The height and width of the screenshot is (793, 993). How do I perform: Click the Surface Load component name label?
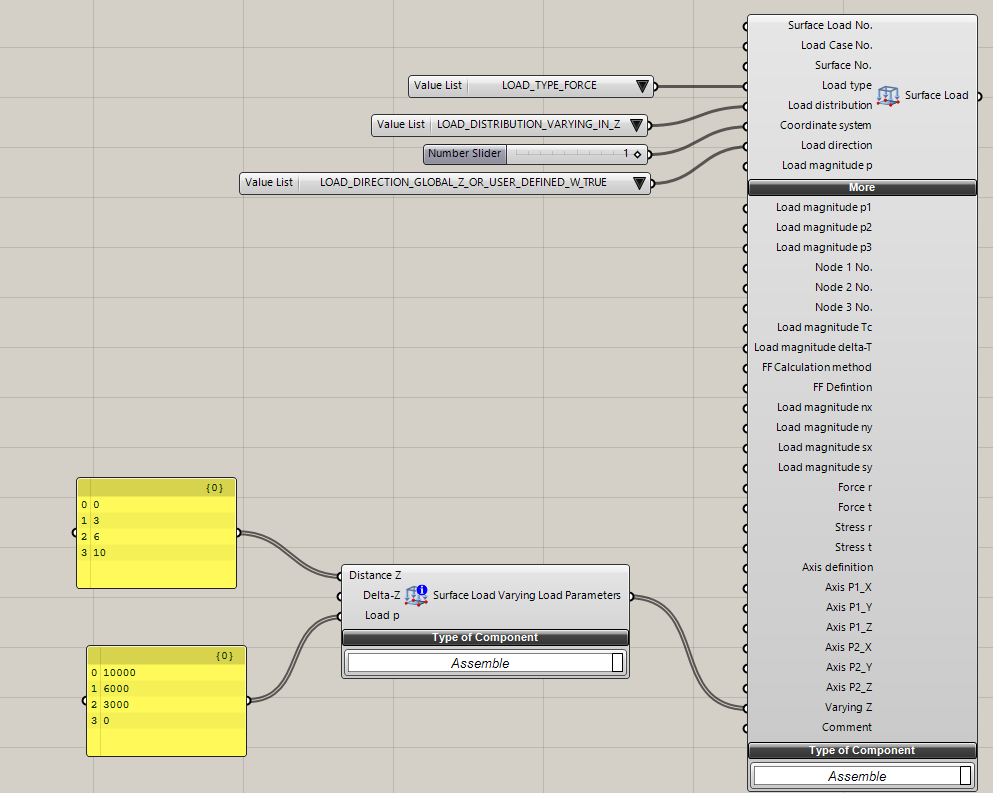click(937, 96)
